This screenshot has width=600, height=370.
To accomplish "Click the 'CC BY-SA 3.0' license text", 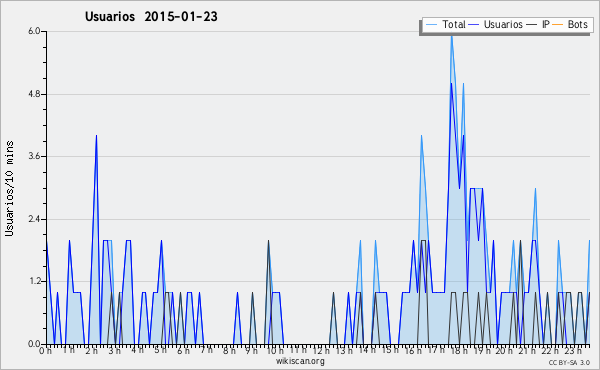I will point(569,362).
